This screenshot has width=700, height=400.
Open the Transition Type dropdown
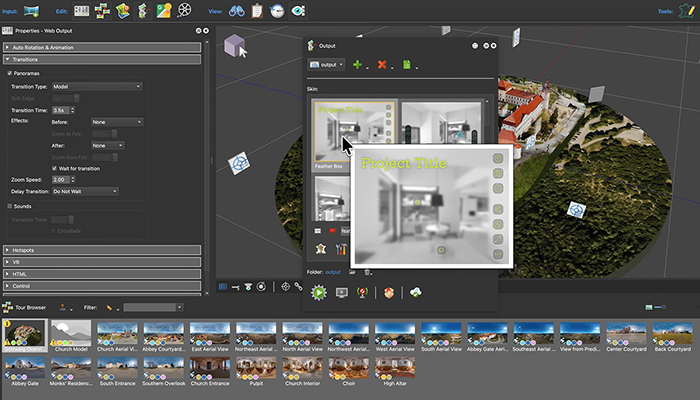pos(97,86)
